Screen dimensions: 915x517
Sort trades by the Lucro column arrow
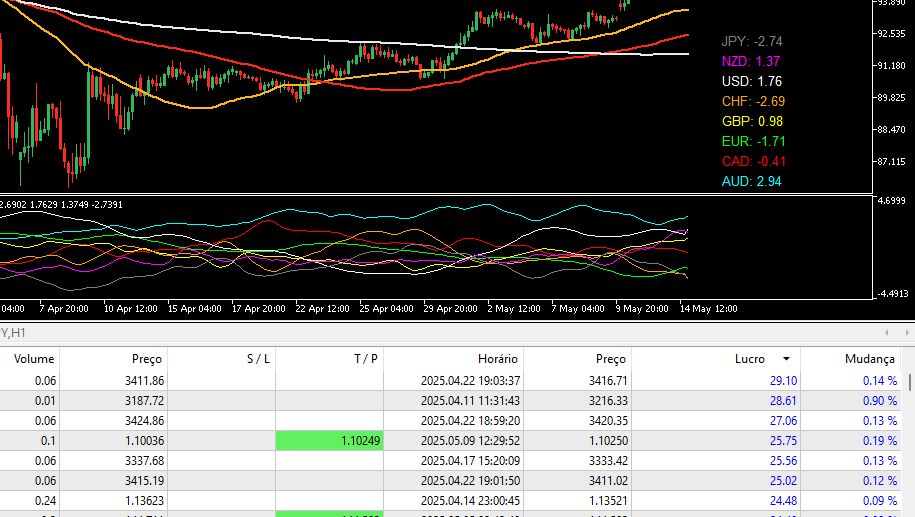pos(786,359)
